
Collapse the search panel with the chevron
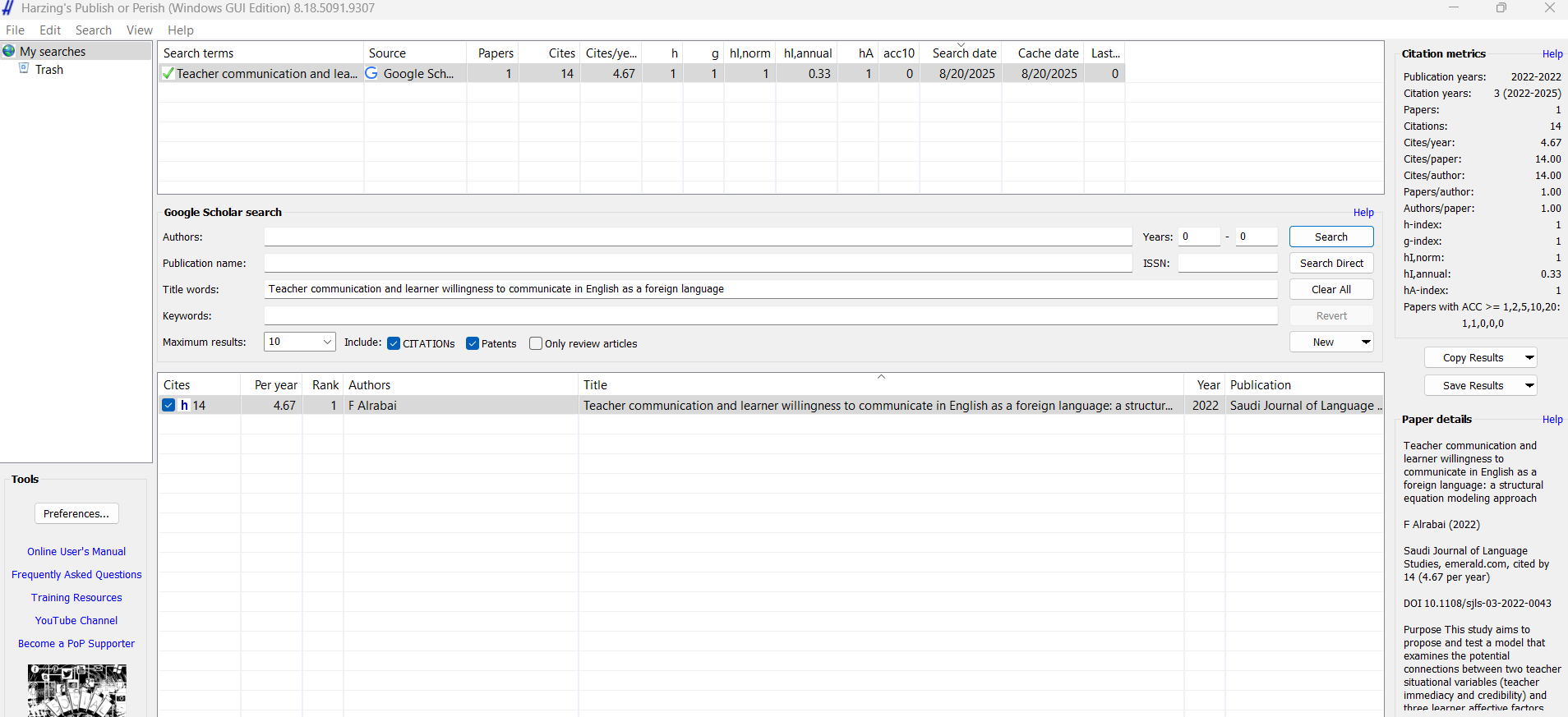pyautogui.click(x=881, y=377)
